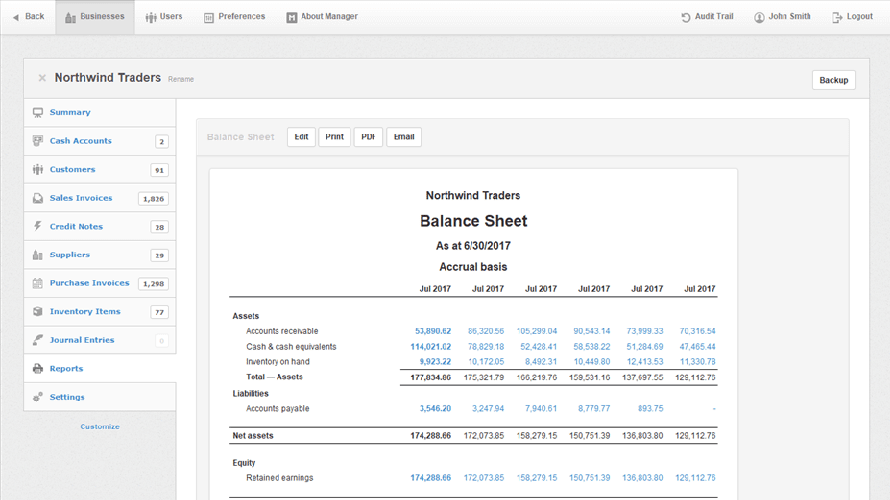
Task: Close Northwind Traders with the X icon
Action: (x=42, y=78)
